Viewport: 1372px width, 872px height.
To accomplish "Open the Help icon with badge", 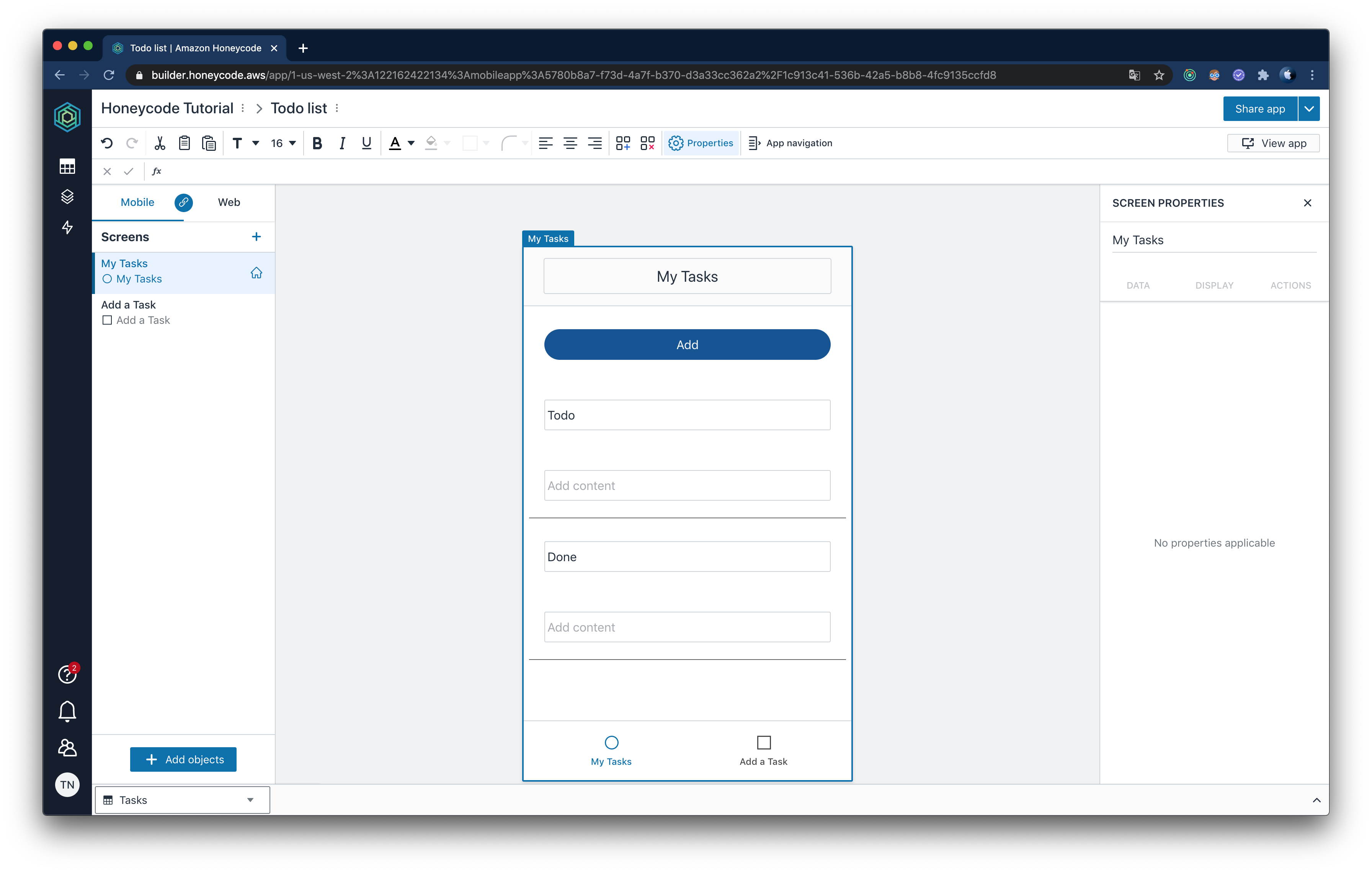I will pos(67,674).
